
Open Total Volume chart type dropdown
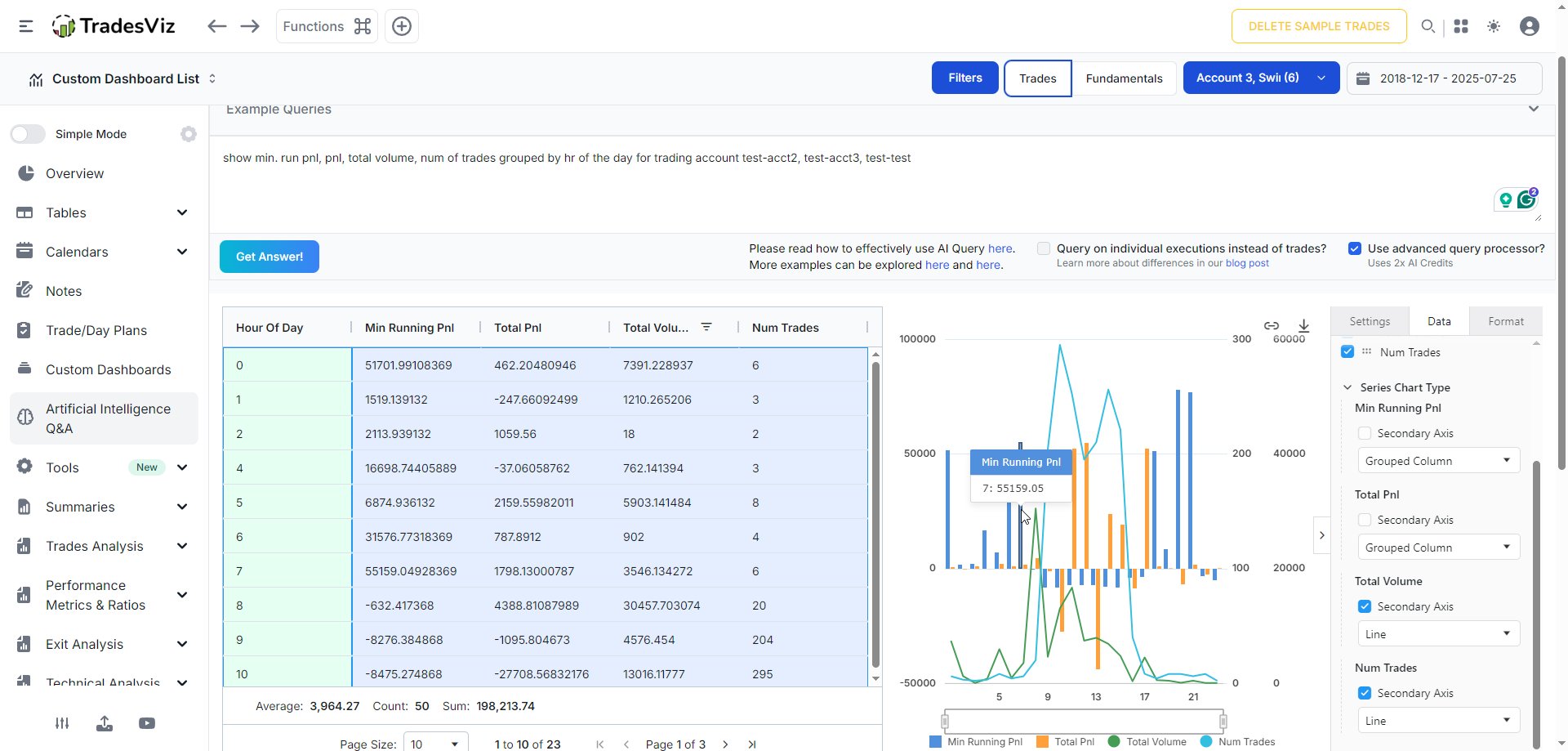coord(1438,634)
